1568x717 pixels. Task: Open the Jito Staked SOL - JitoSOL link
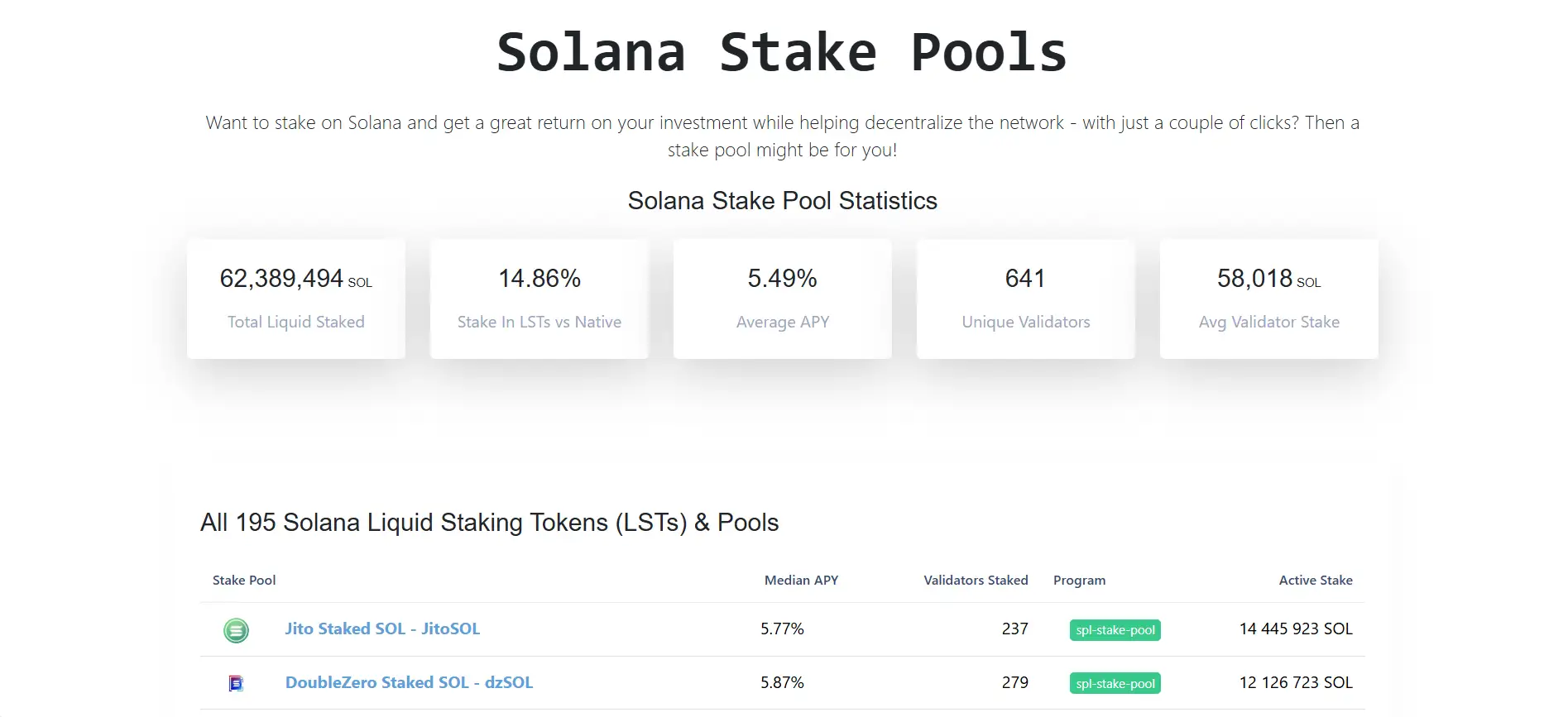(382, 629)
